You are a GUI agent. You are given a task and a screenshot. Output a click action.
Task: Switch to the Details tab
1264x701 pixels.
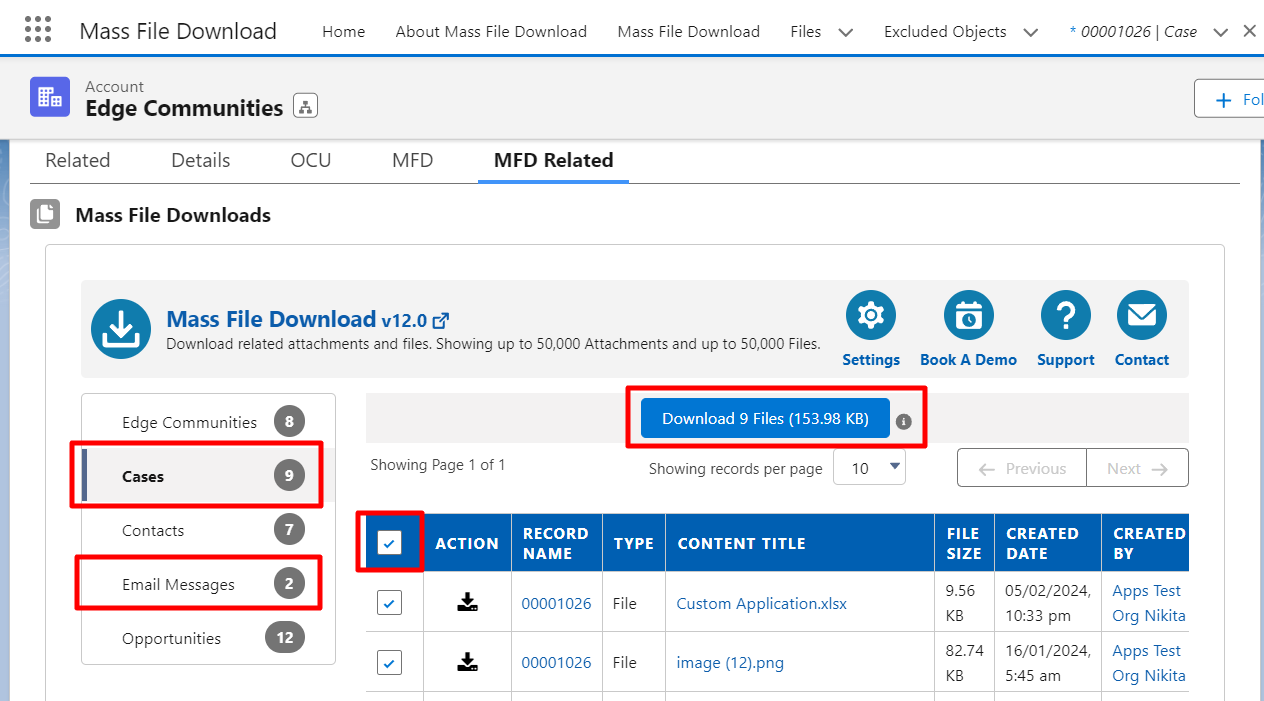coord(200,160)
